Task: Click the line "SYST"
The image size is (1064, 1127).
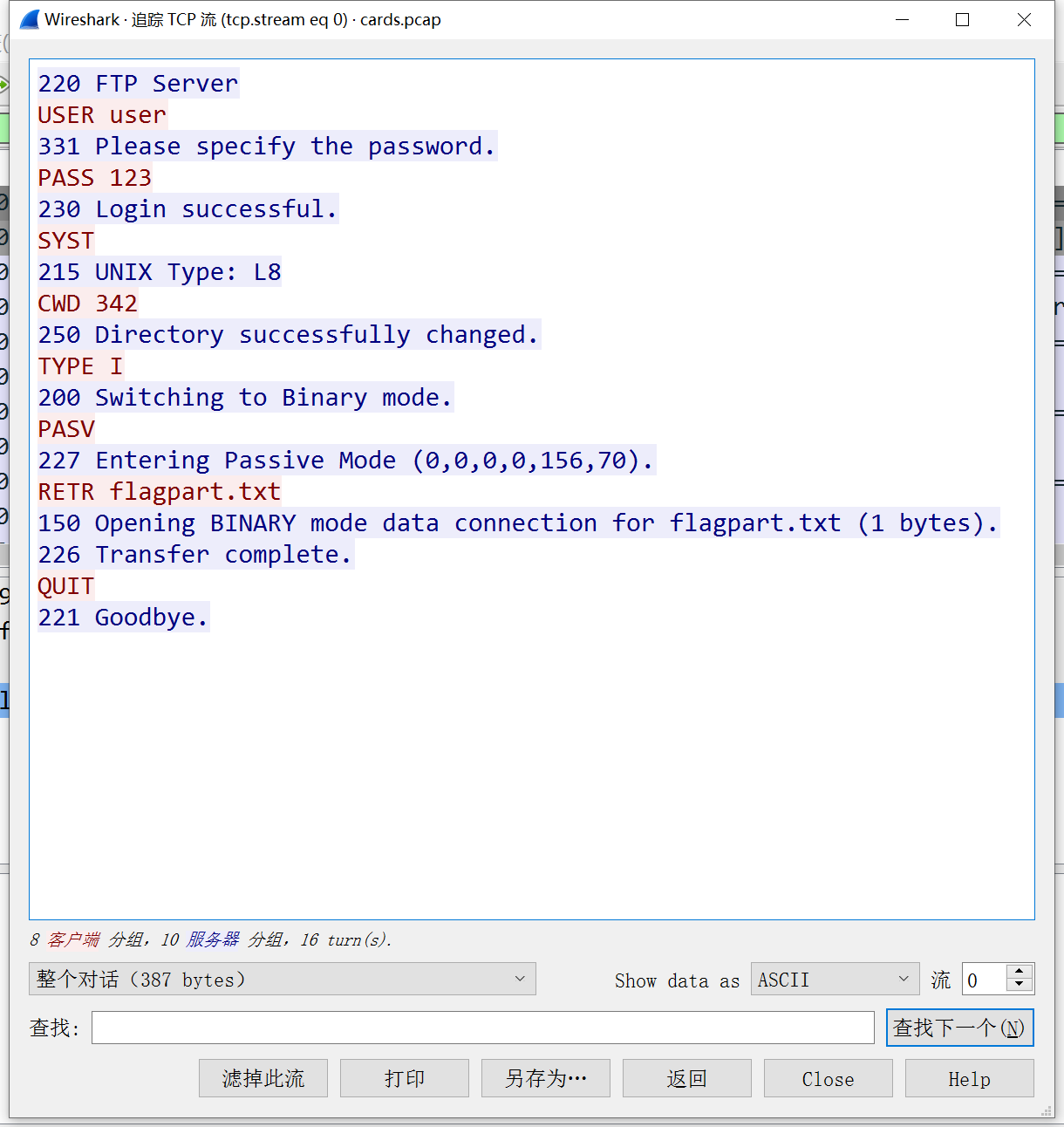Action: pyautogui.click(x=65, y=241)
